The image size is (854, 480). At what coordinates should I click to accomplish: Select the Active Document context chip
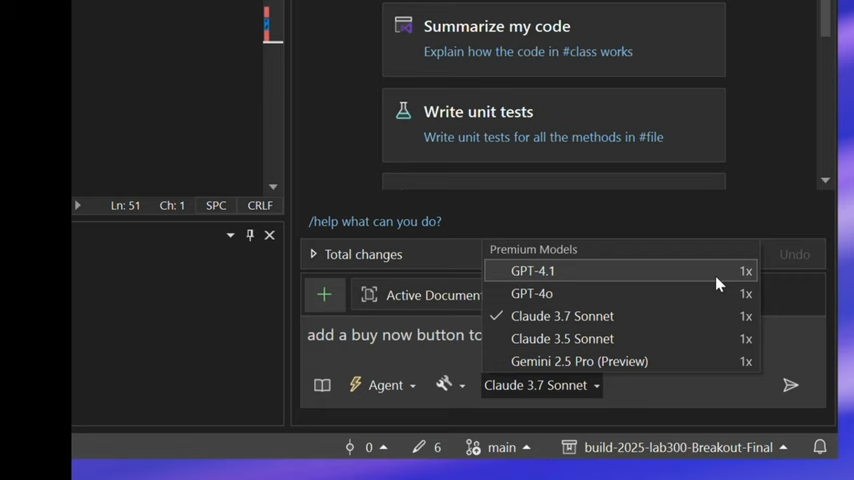click(x=417, y=295)
